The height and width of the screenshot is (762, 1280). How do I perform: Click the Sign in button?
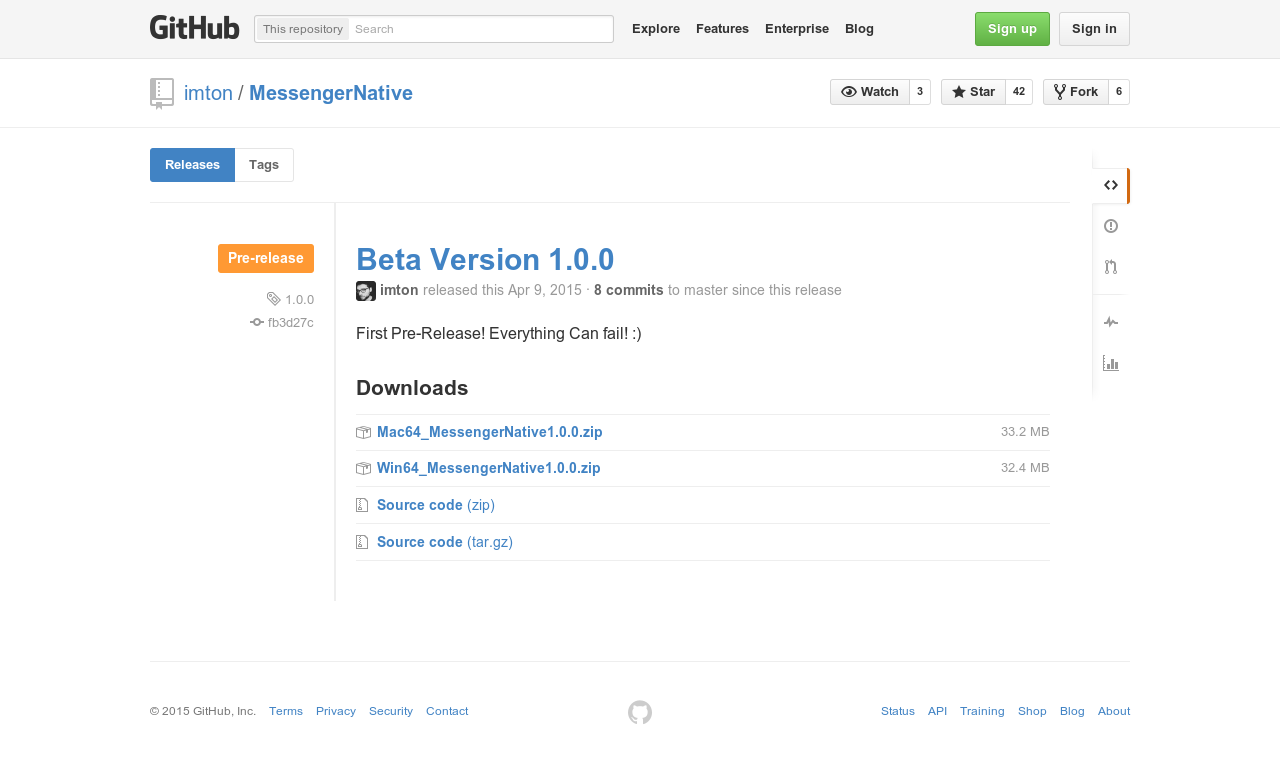(1094, 29)
